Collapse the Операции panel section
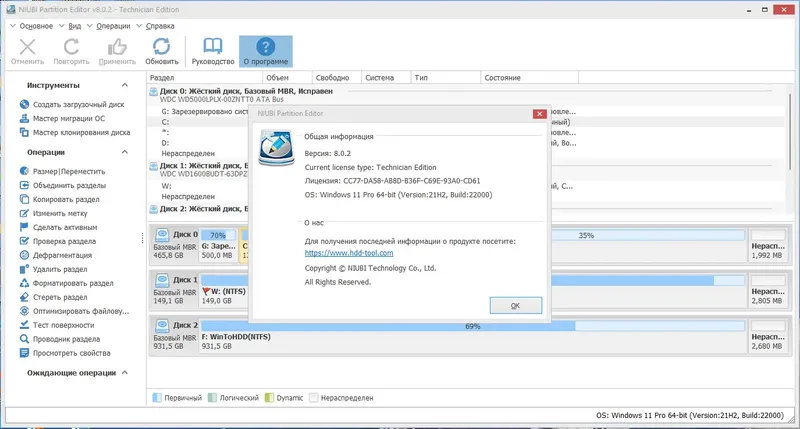Screen dimensions: 800x429 (x=124, y=152)
